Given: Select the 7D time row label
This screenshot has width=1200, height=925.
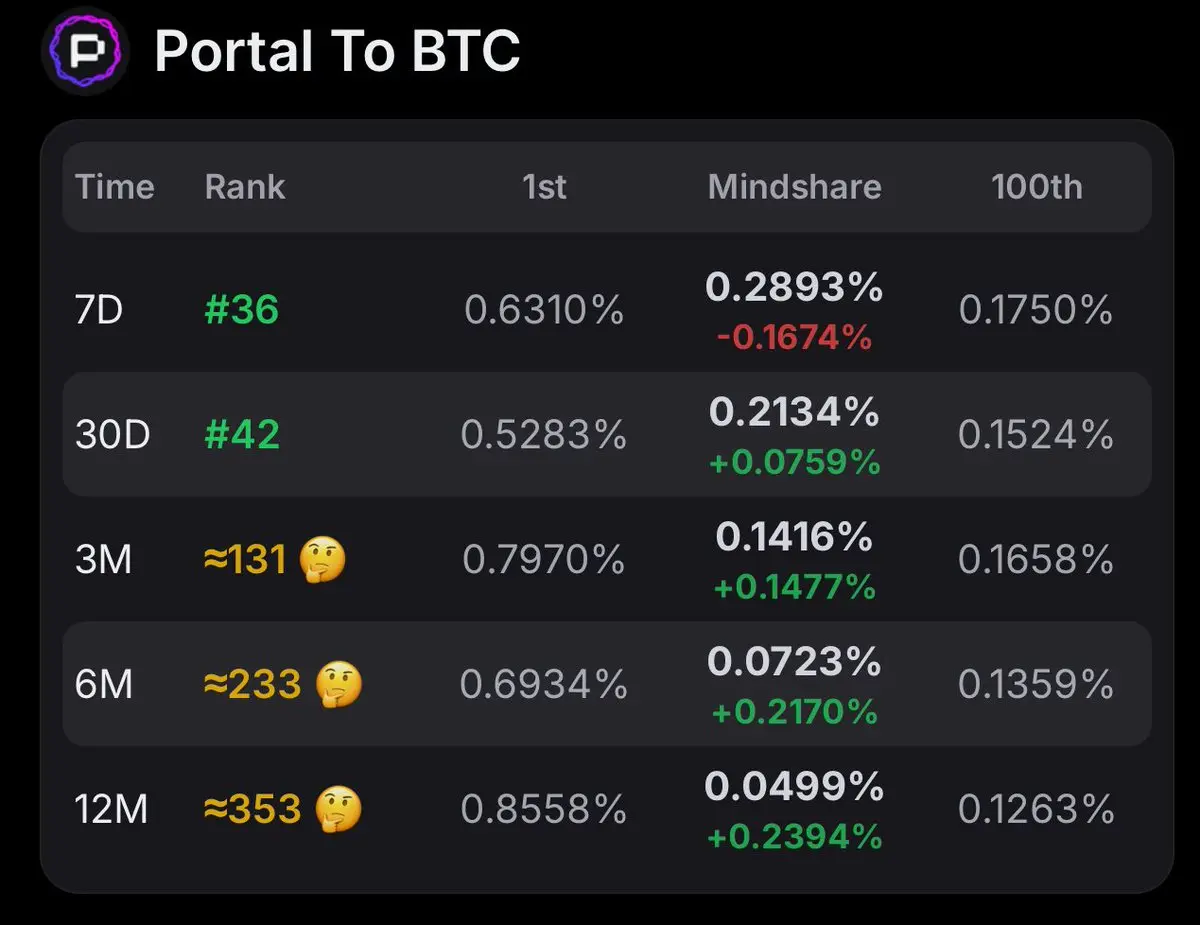Looking at the screenshot, I should click(99, 310).
